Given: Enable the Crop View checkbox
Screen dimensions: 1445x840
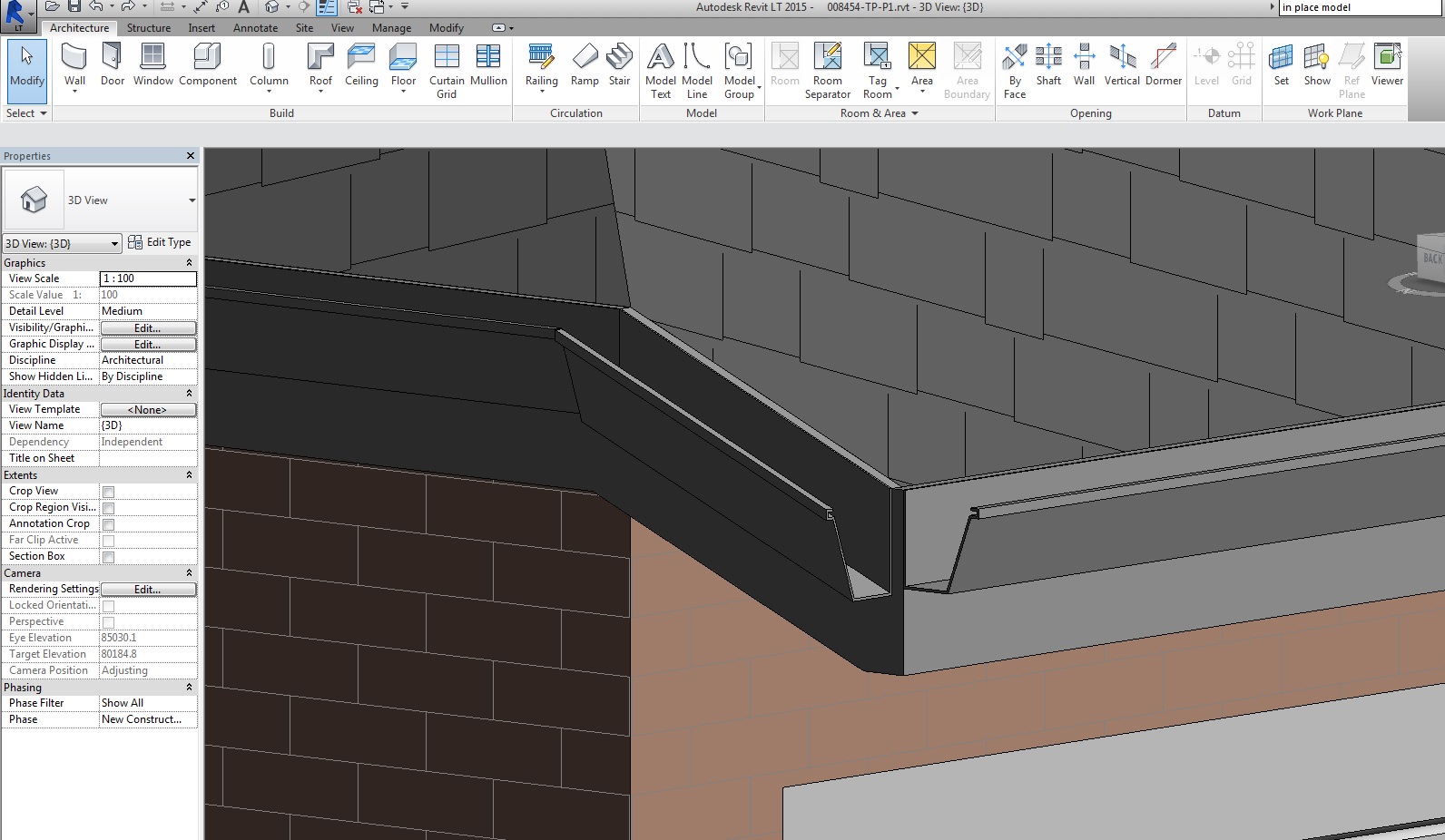Looking at the screenshot, I should 108,492.
